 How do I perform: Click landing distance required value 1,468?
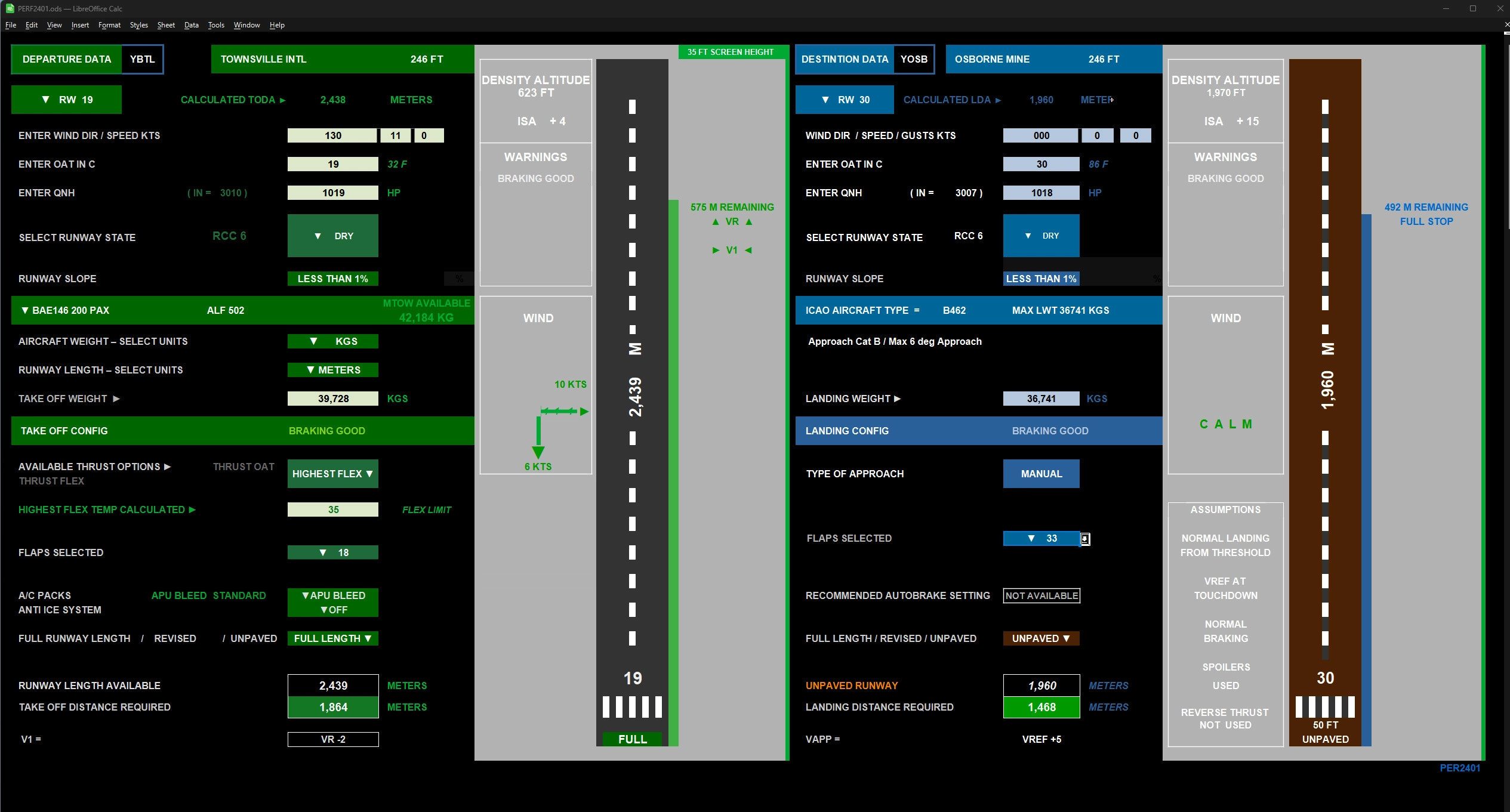(1041, 707)
